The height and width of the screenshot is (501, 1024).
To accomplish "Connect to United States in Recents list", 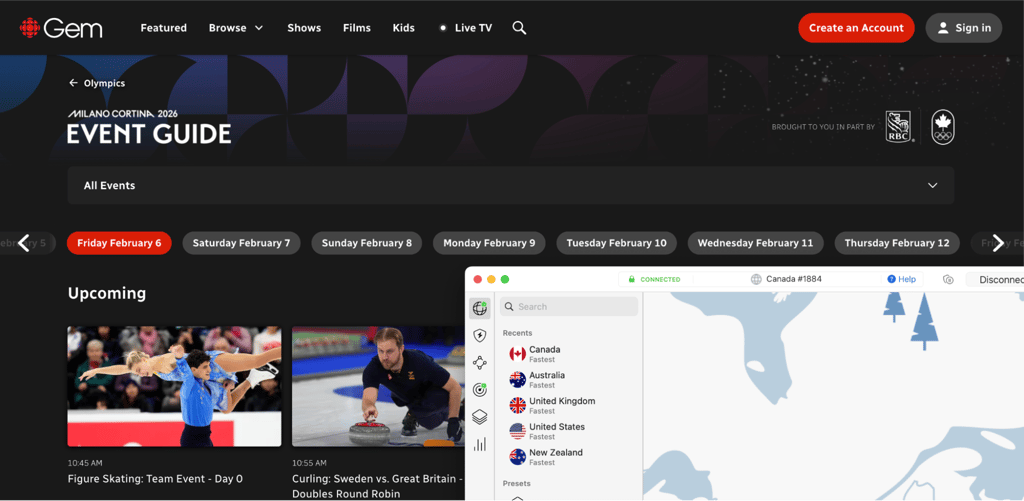I will coord(569,431).
